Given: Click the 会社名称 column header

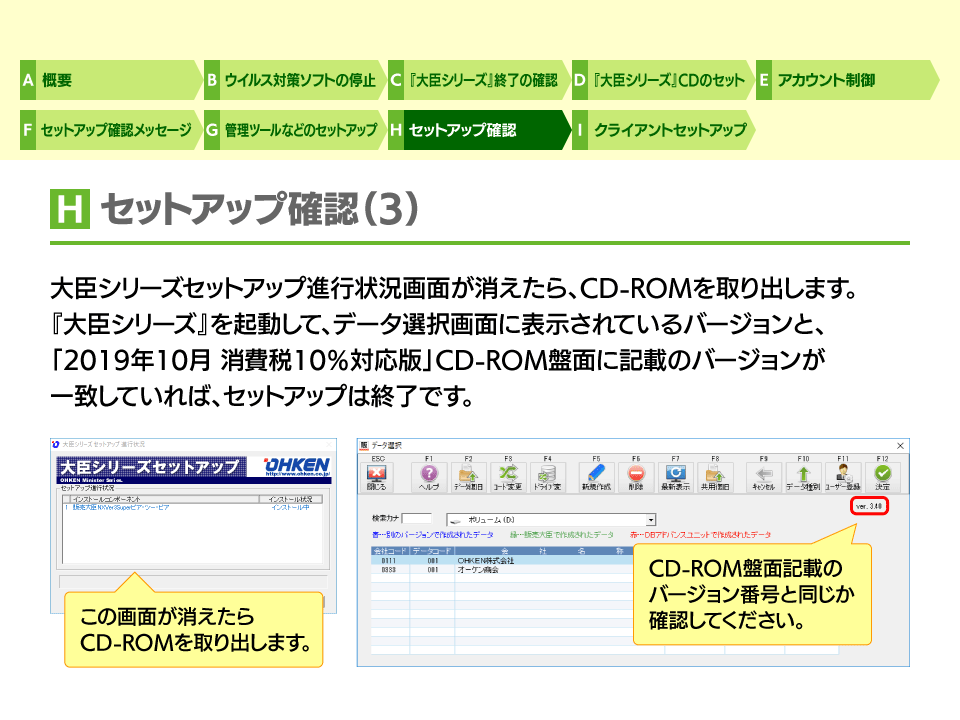Looking at the screenshot, I should 544,551.
